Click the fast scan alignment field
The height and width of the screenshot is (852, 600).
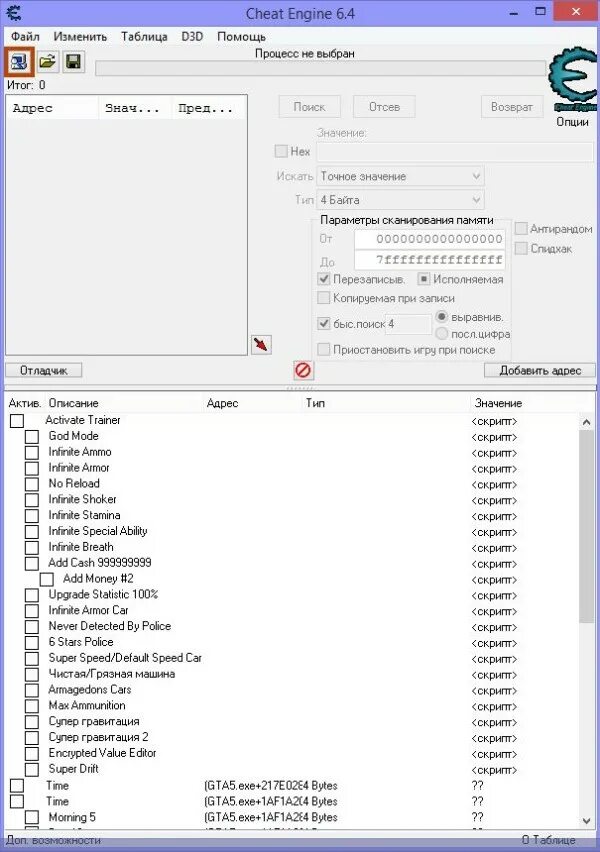(409, 324)
